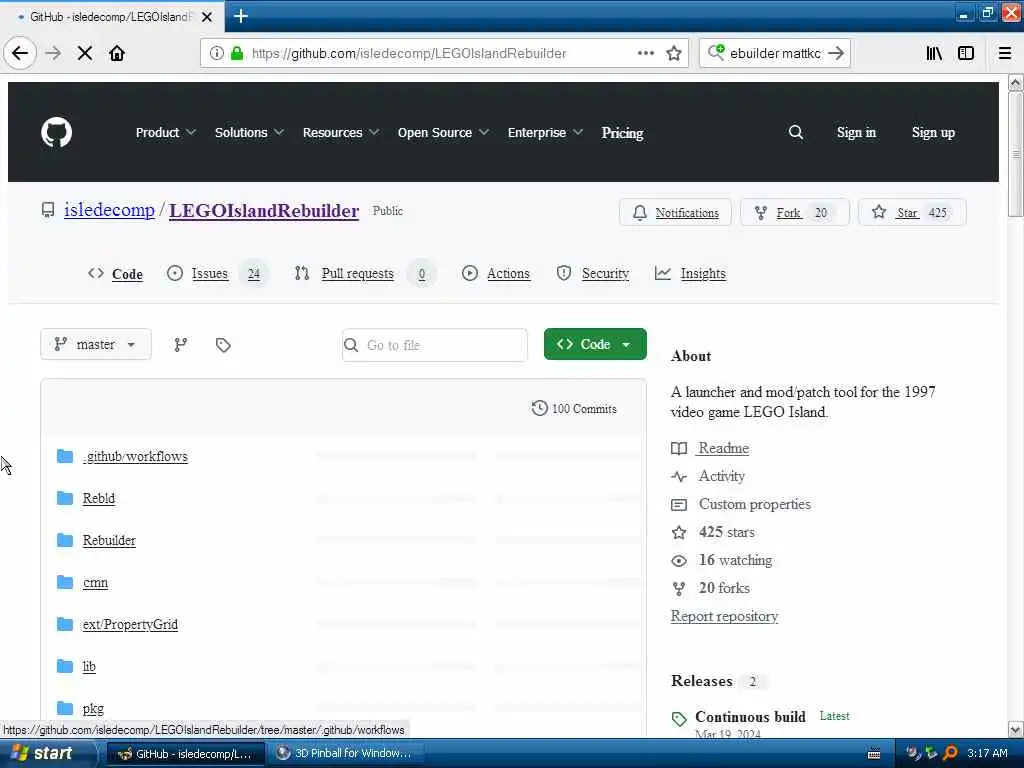Open the green Code dropdown button
The width and height of the screenshot is (1024, 768).
(x=595, y=344)
